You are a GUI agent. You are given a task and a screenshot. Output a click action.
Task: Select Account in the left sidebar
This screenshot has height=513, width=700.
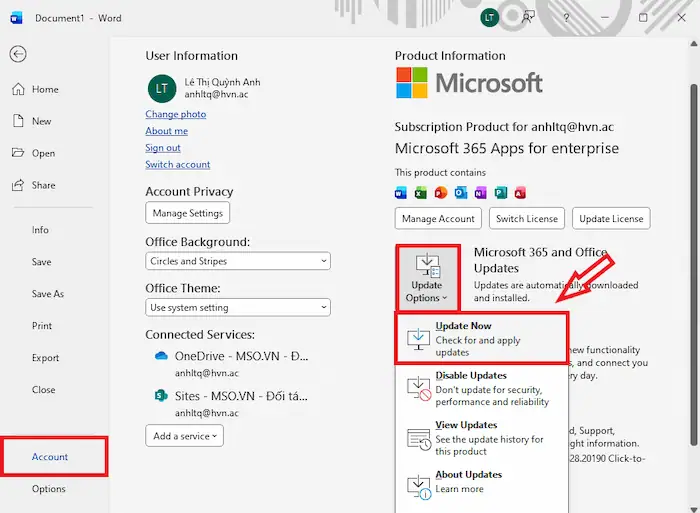50,457
